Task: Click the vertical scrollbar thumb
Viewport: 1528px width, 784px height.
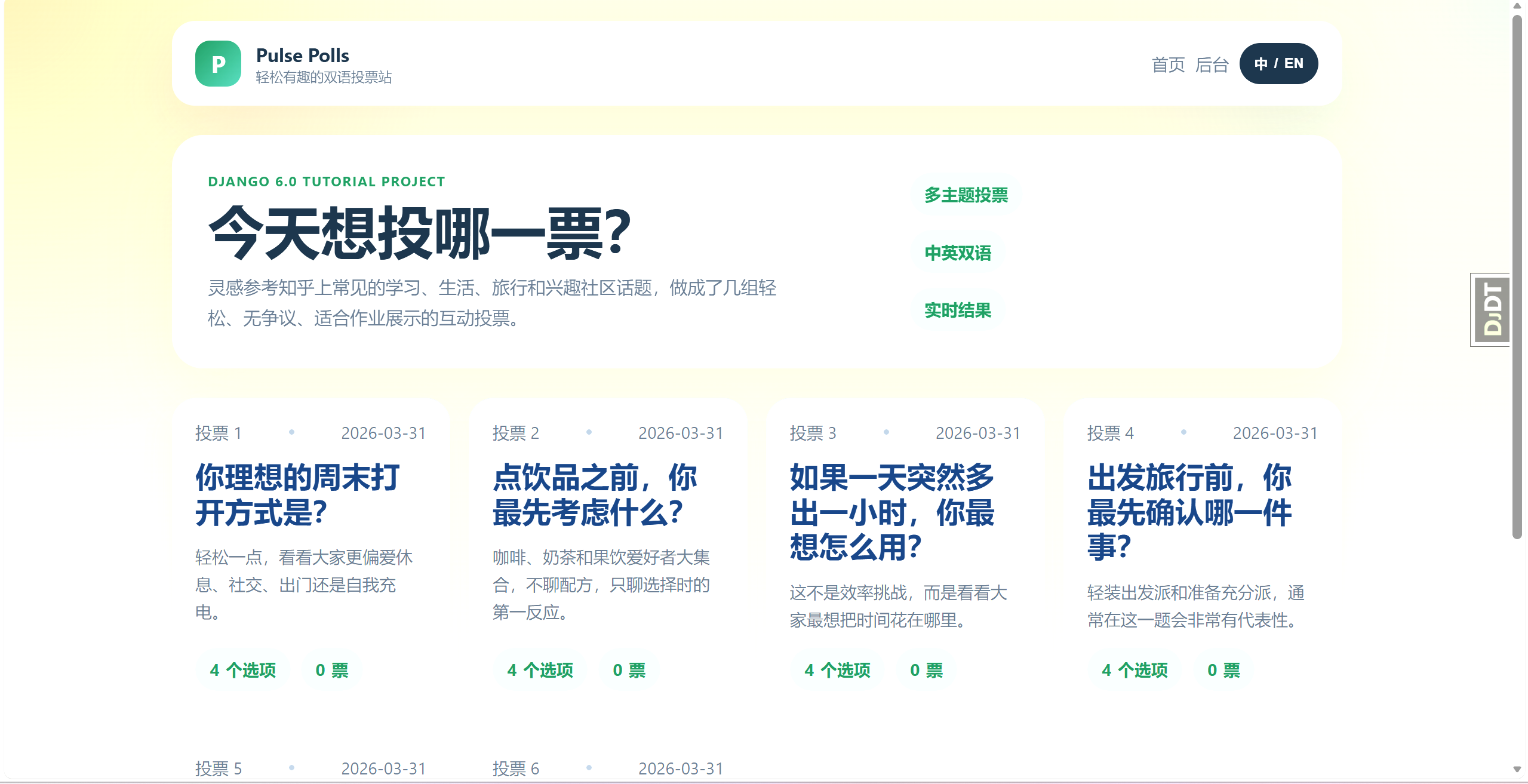Action: coord(1517,277)
